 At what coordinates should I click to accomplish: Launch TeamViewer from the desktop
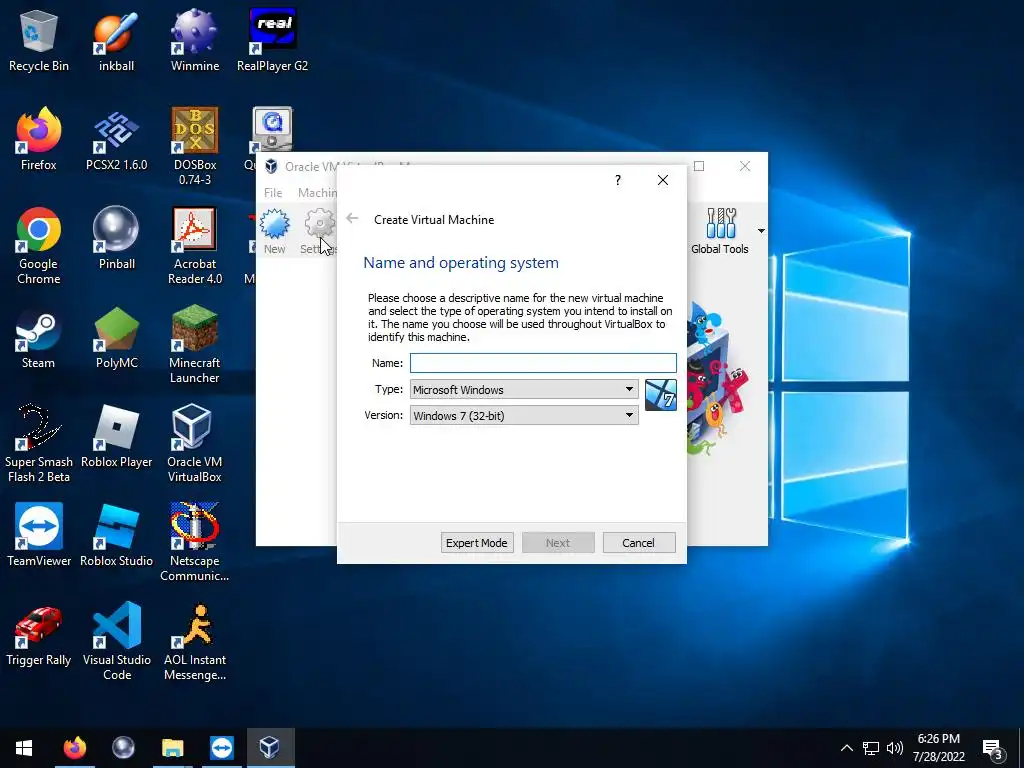39,536
